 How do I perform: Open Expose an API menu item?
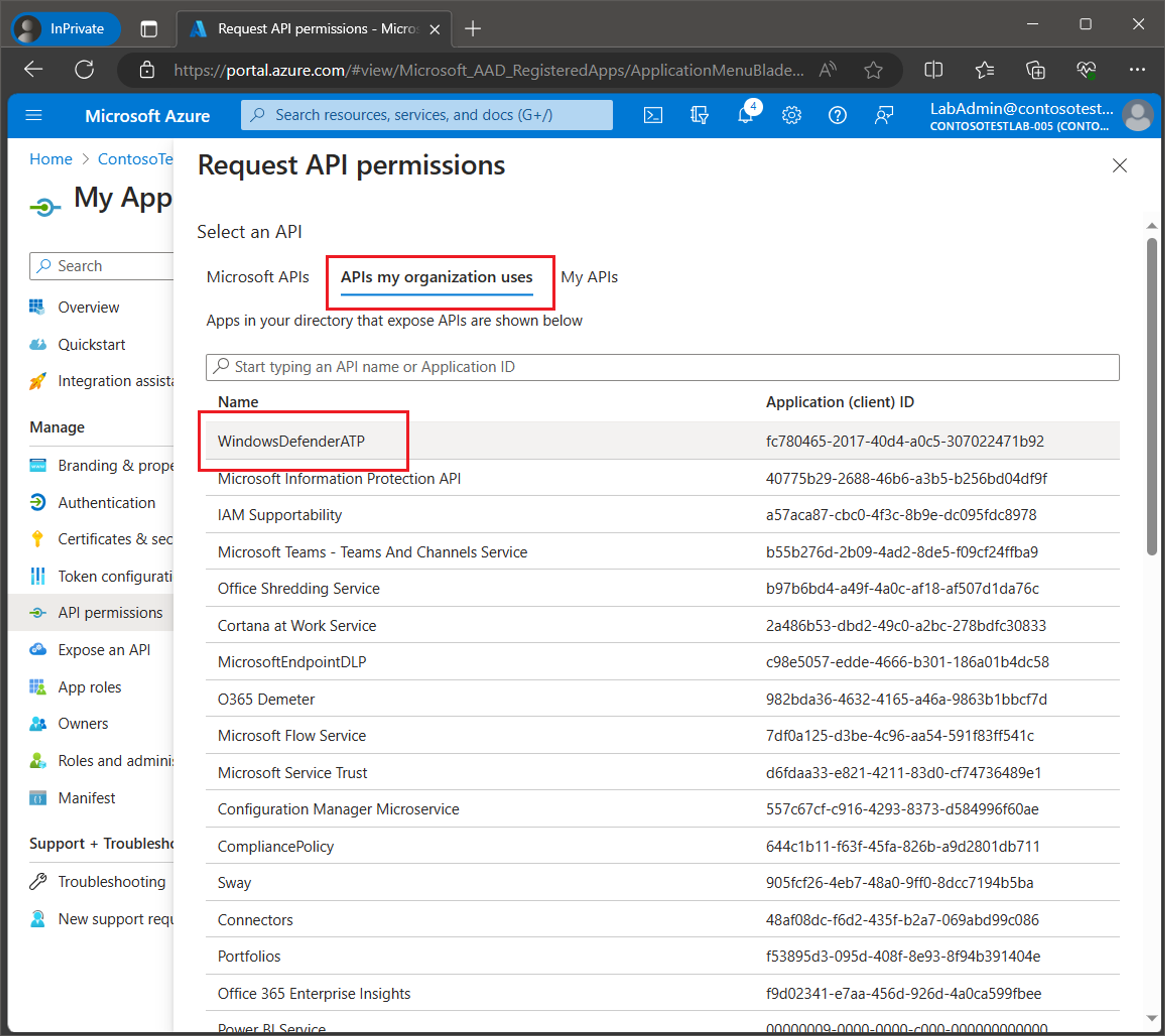click(x=91, y=650)
